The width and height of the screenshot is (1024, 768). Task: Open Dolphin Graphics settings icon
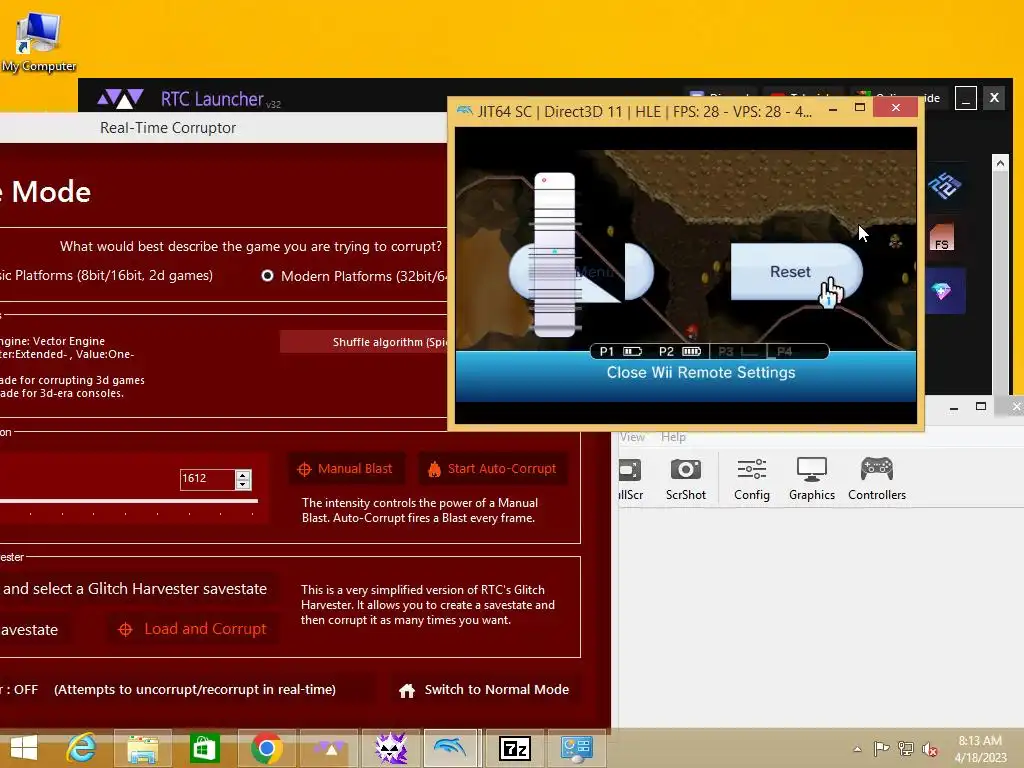pos(812,479)
